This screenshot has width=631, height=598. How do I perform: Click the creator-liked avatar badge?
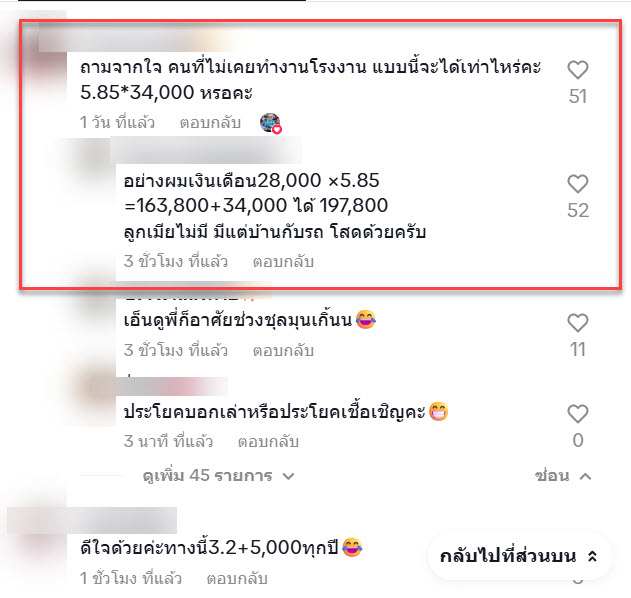271,123
